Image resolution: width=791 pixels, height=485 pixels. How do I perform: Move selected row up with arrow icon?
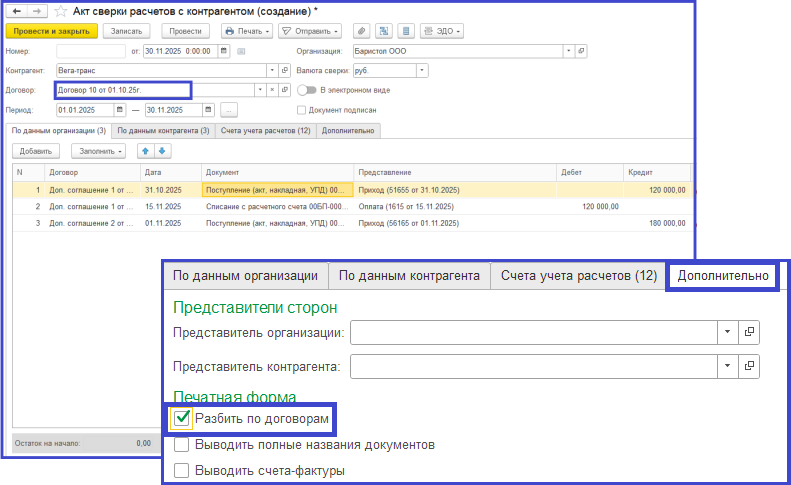pos(144,151)
